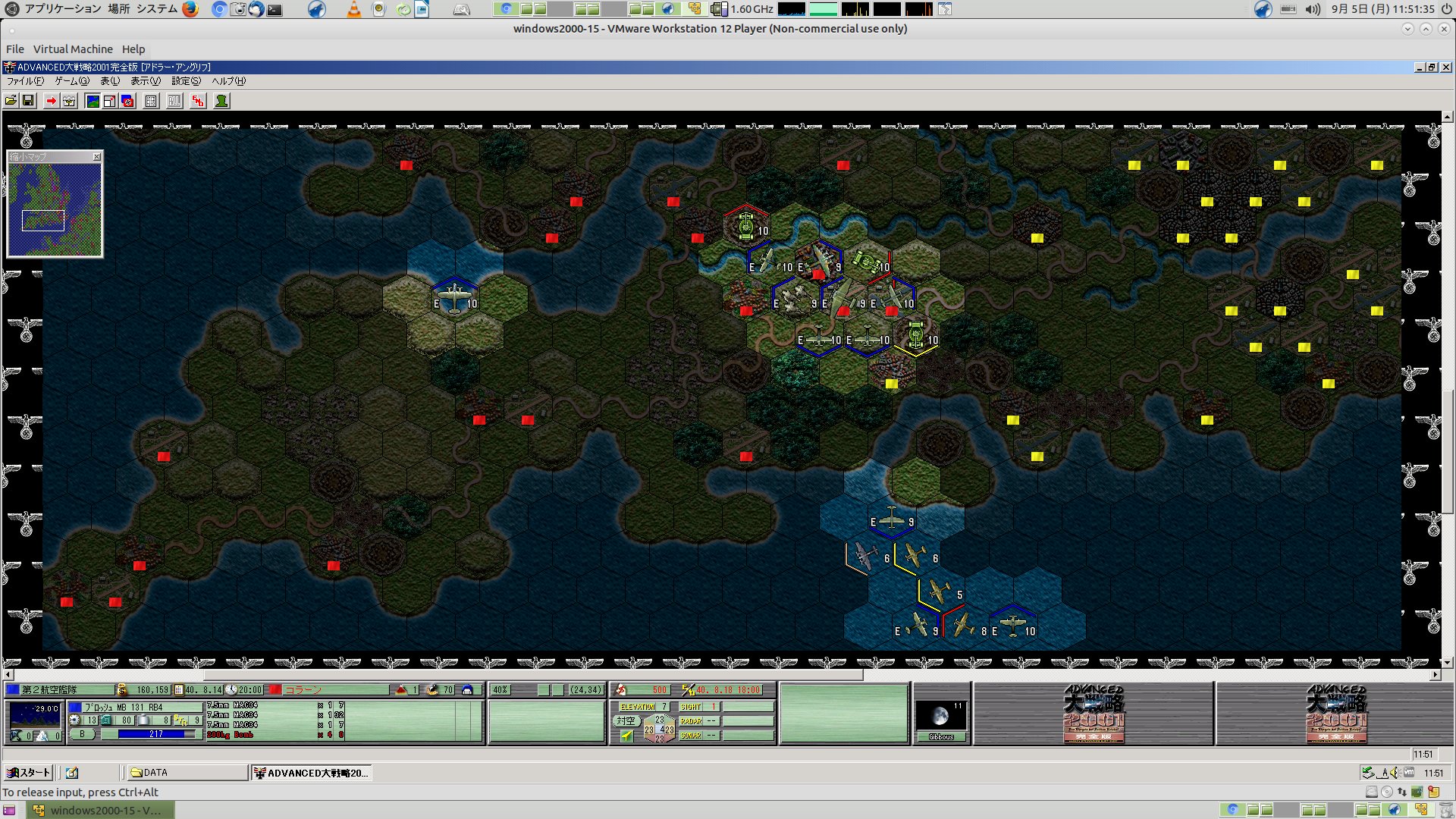Click the ELEVATION value field
The width and height of the screenshot is (1456, 819).
(644, 707)
